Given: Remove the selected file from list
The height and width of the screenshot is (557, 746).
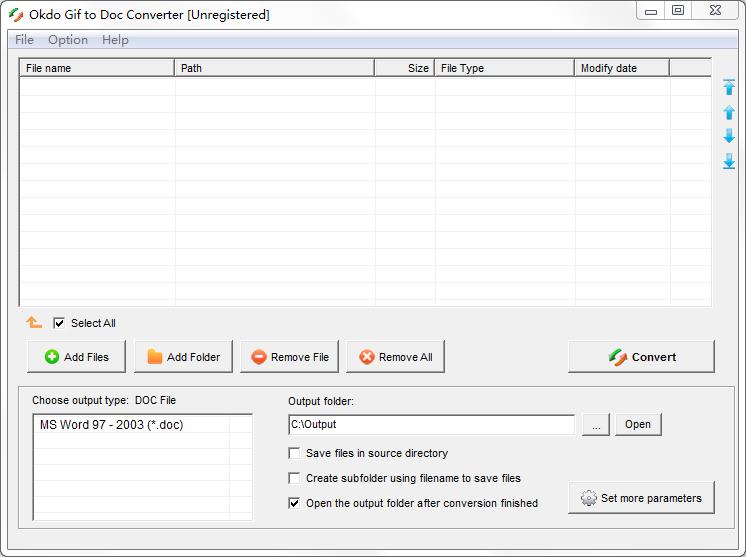Looking at the screenshot, I should pyautogui.click(x=289, y=357).
